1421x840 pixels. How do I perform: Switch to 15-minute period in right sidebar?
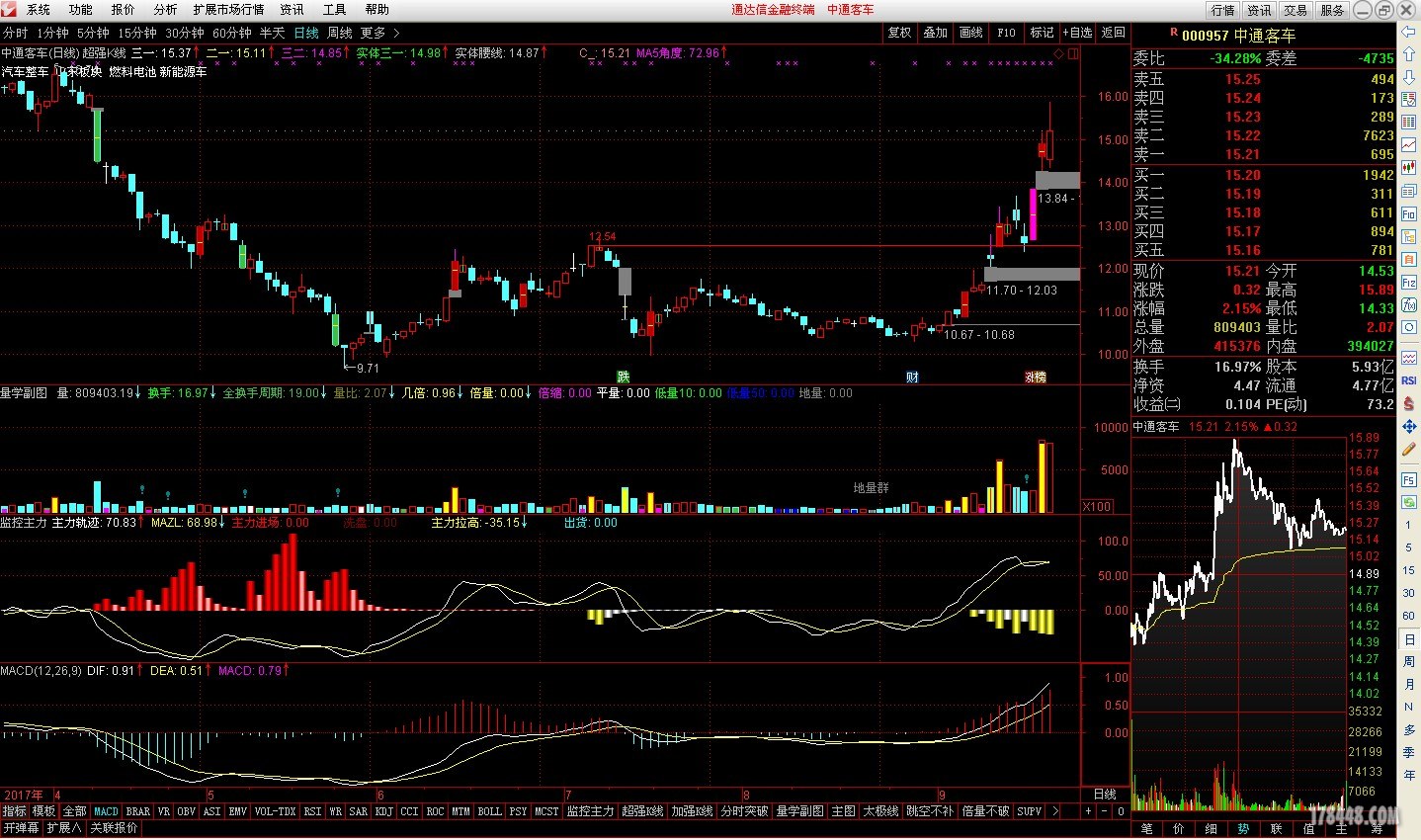point(1409,570)
